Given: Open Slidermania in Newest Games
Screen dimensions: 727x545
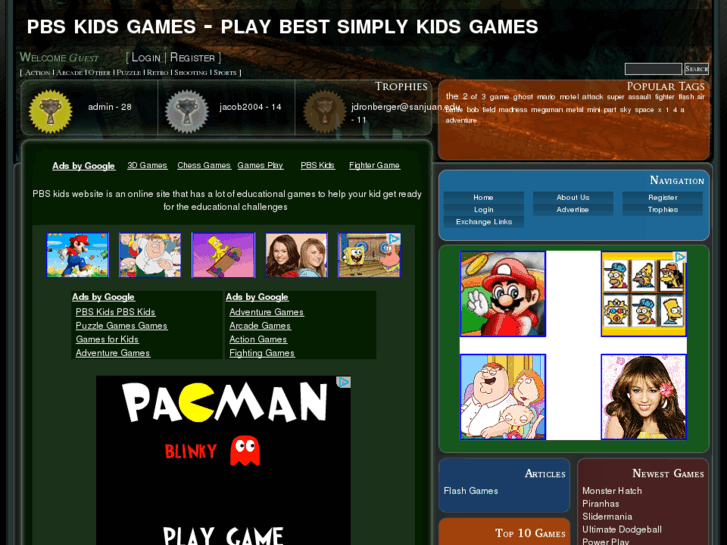Looking at the screenshot, I should 607,517.
